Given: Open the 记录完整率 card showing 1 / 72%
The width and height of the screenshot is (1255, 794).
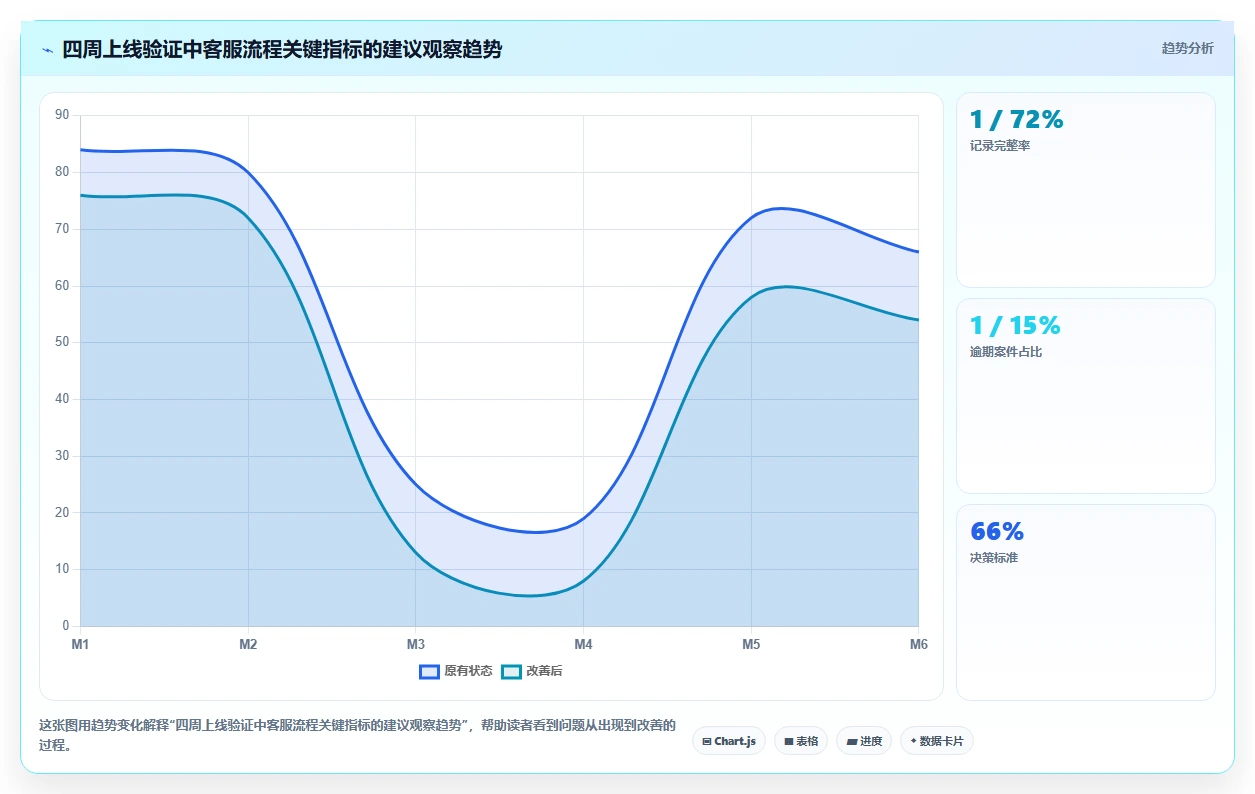Looking at the screenshot, I should (x=1086, y=190).
